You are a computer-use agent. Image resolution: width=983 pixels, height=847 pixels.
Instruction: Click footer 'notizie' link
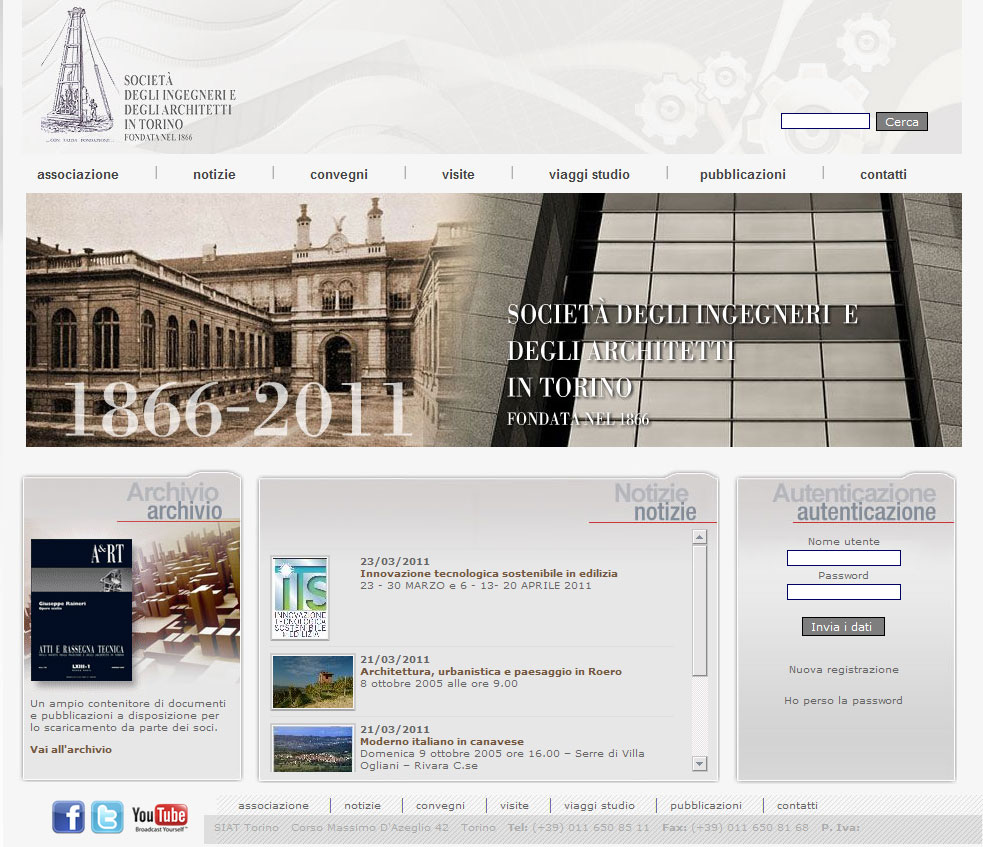(x=362, y=806)
